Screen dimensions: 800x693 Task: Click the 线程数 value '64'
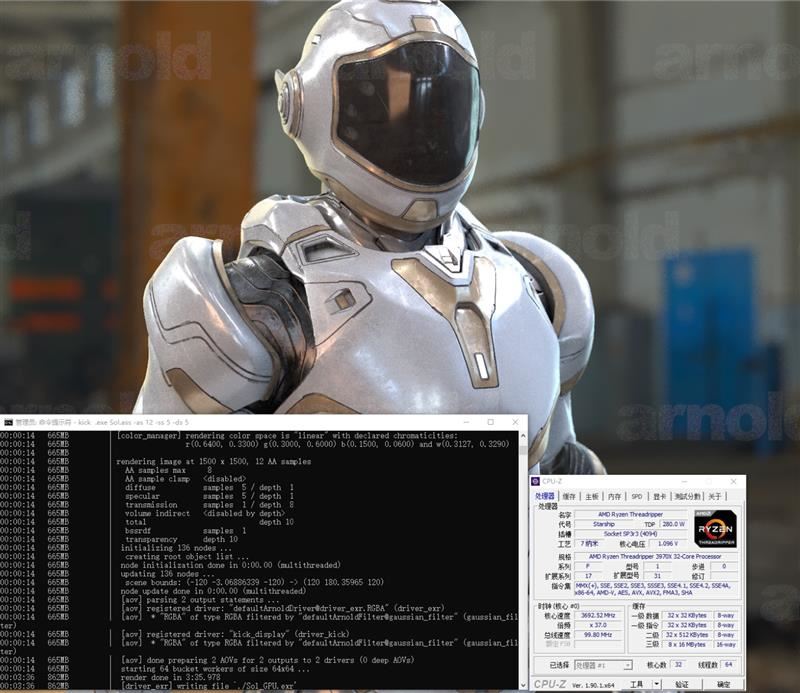(729, 664)
